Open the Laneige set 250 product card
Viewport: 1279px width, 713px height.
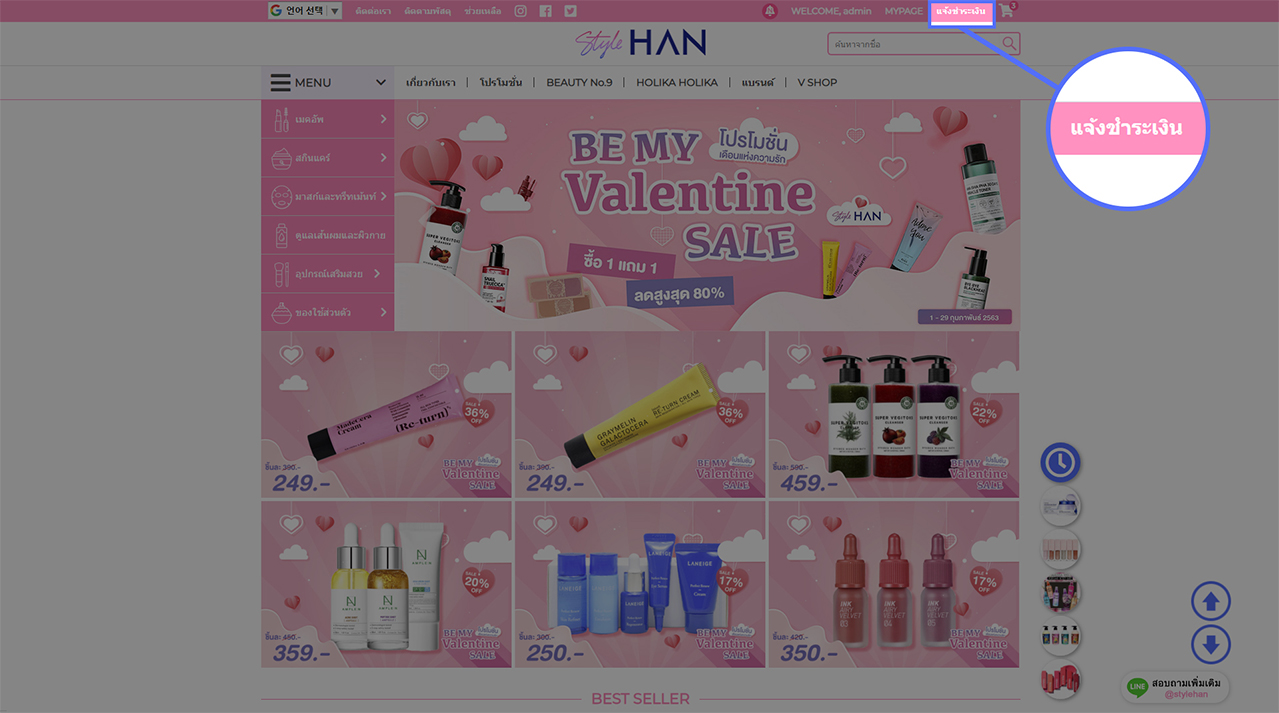click(x=640, y=584)
